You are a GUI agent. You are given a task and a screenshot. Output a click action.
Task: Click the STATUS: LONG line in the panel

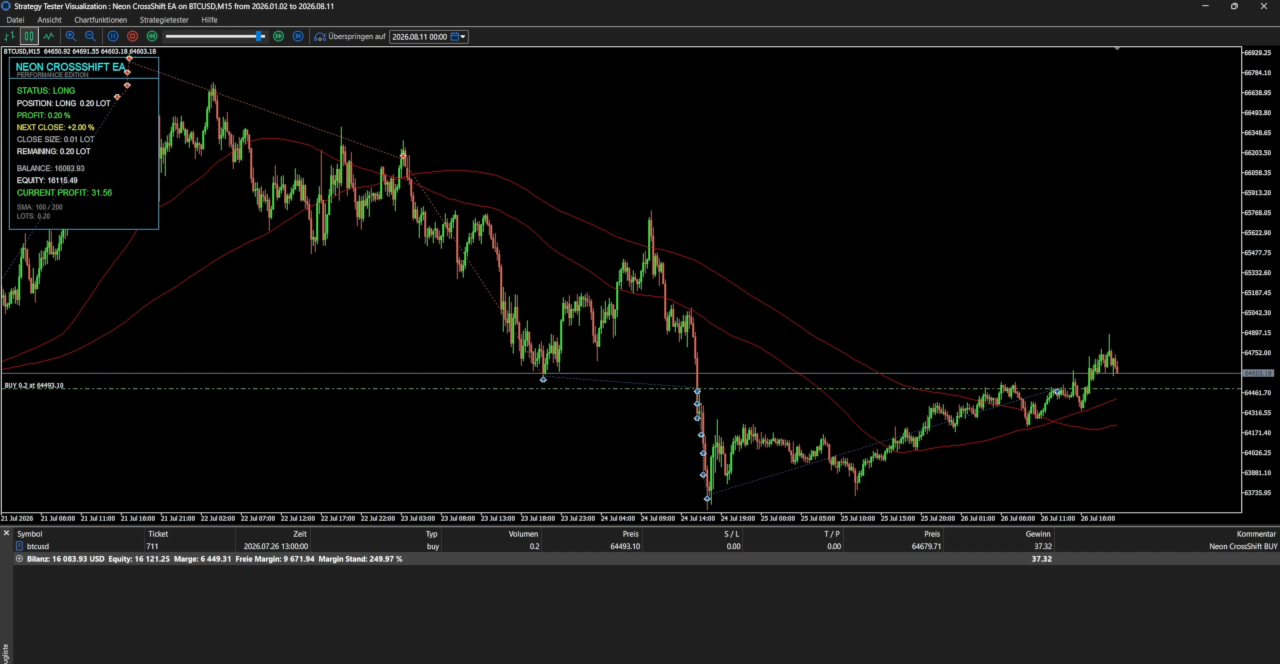46,91
